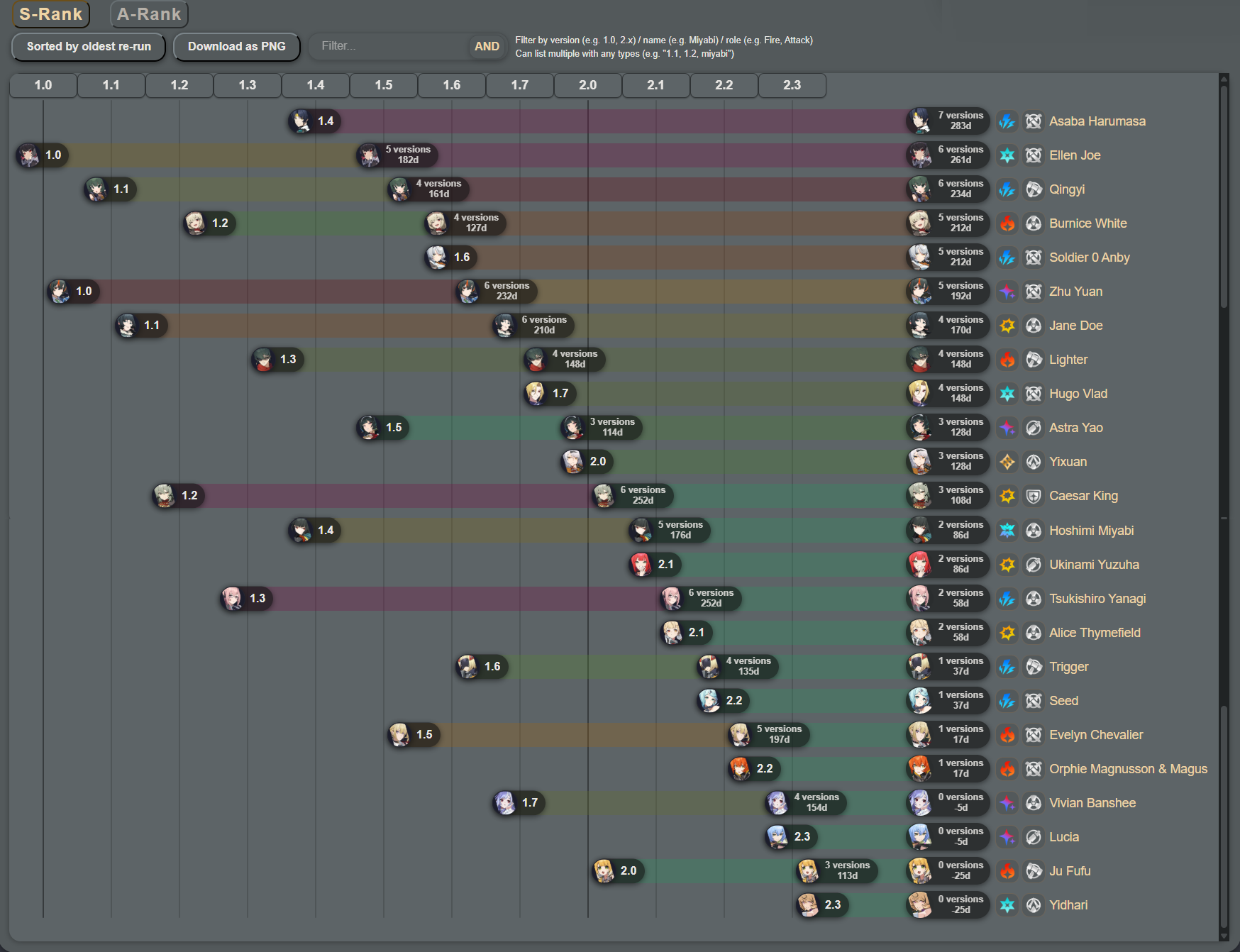Click Hoshimi Miyabi's Frost element icon
Image resolution: width=1240 pixels, height=952 pixels.
(x=1007, y=531)
